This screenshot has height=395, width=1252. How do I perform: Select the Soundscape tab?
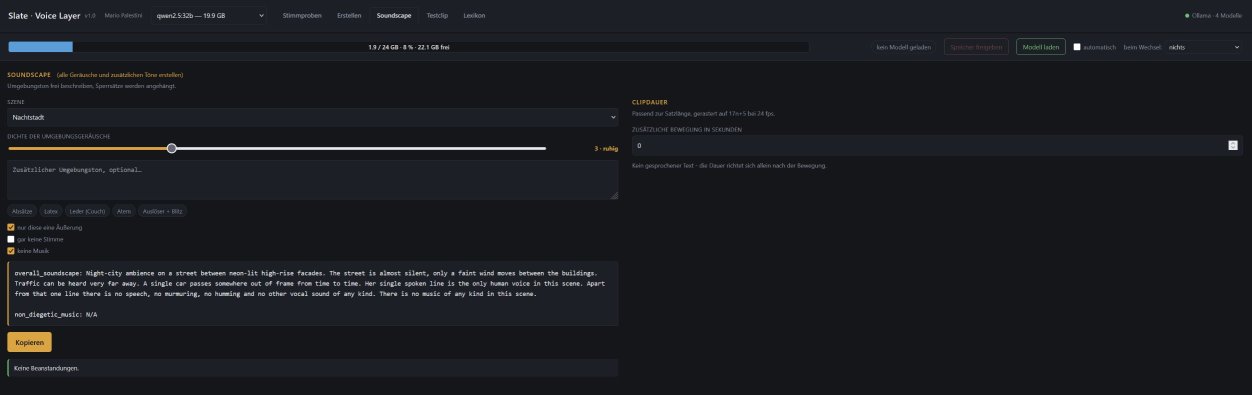[x=394, y=16]
